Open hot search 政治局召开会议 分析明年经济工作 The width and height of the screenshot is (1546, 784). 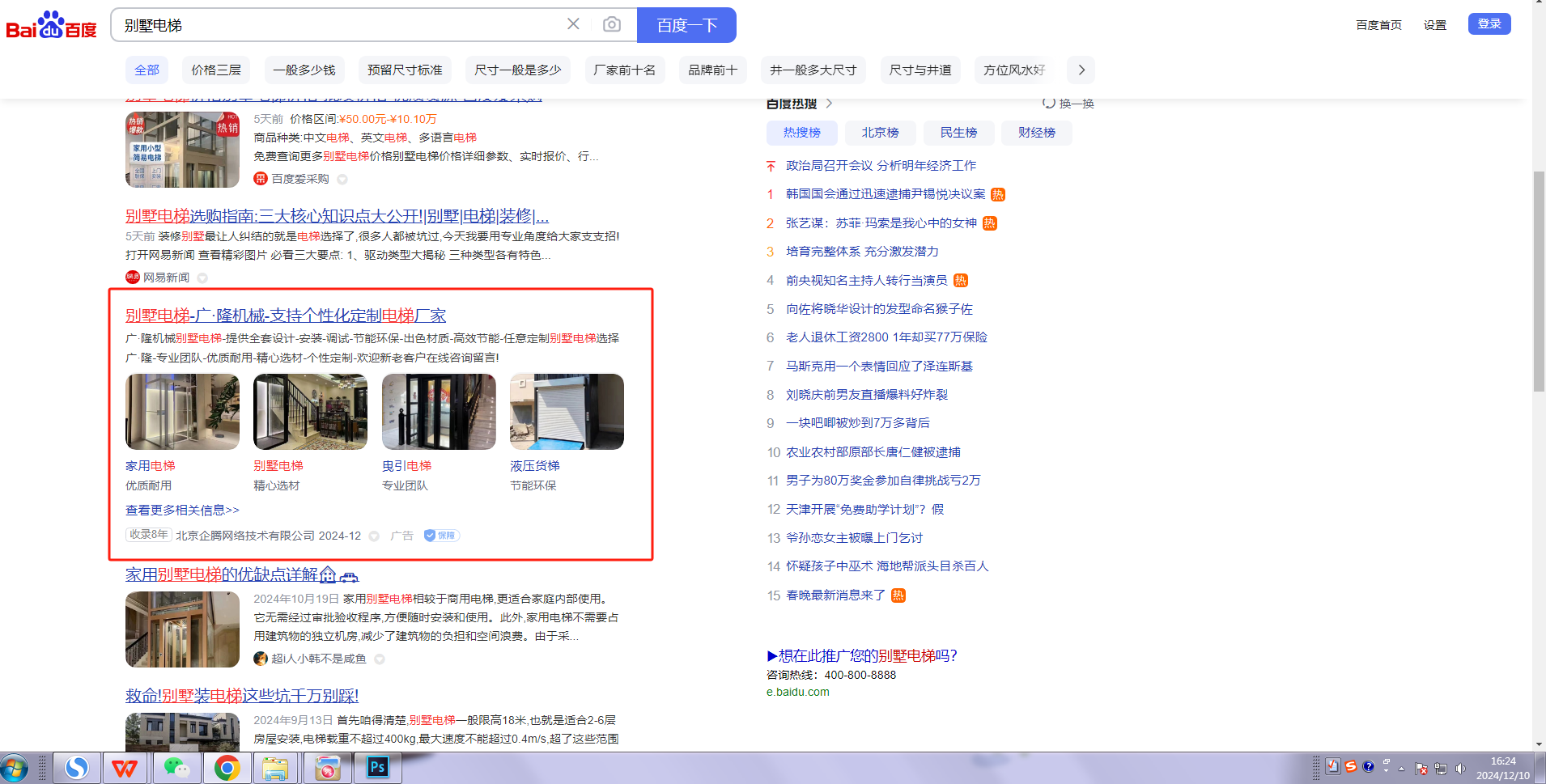[881, 166]
